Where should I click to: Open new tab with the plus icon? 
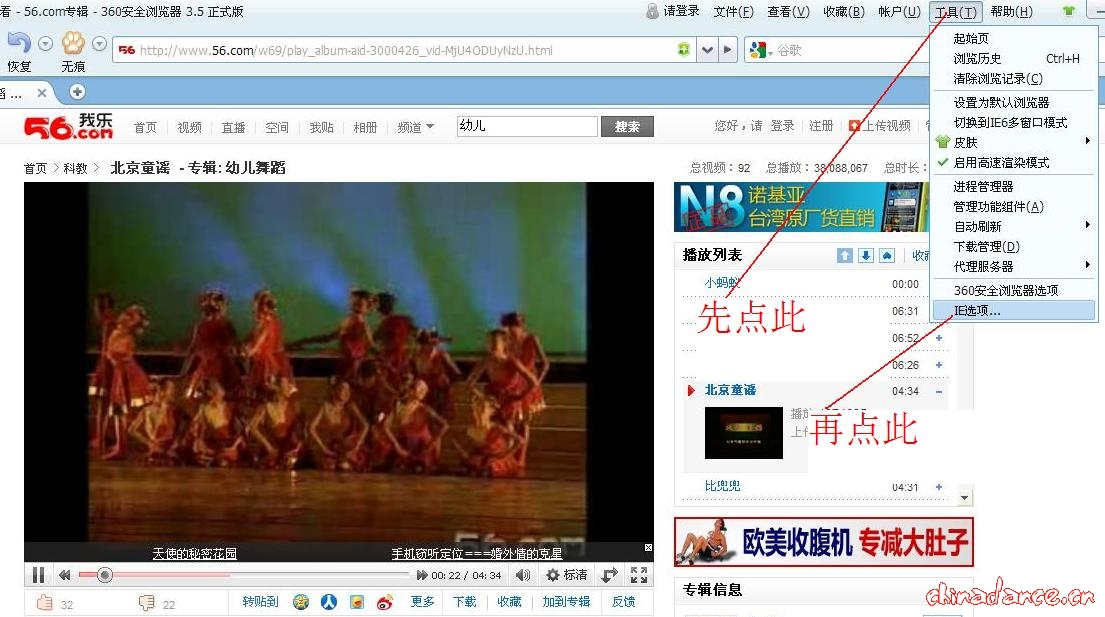(77, 92)
